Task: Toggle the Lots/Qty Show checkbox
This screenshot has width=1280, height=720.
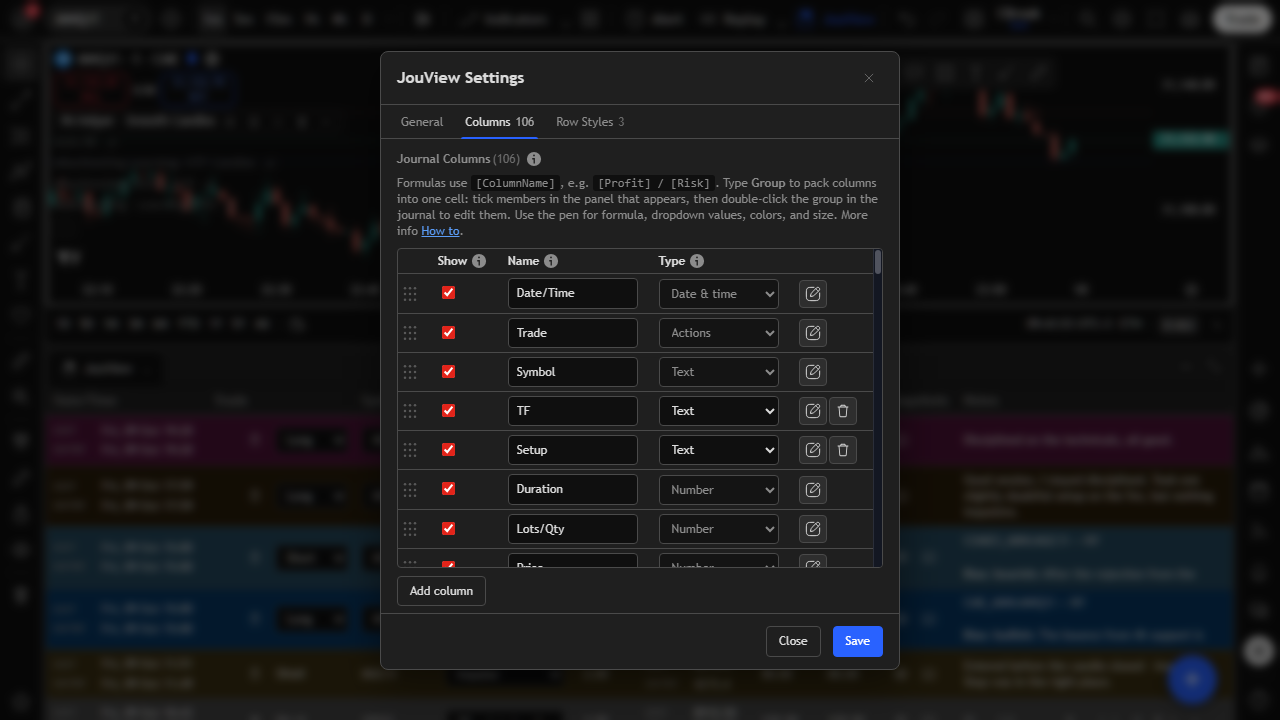Action: pyautogui.click(x=448, y=528)
